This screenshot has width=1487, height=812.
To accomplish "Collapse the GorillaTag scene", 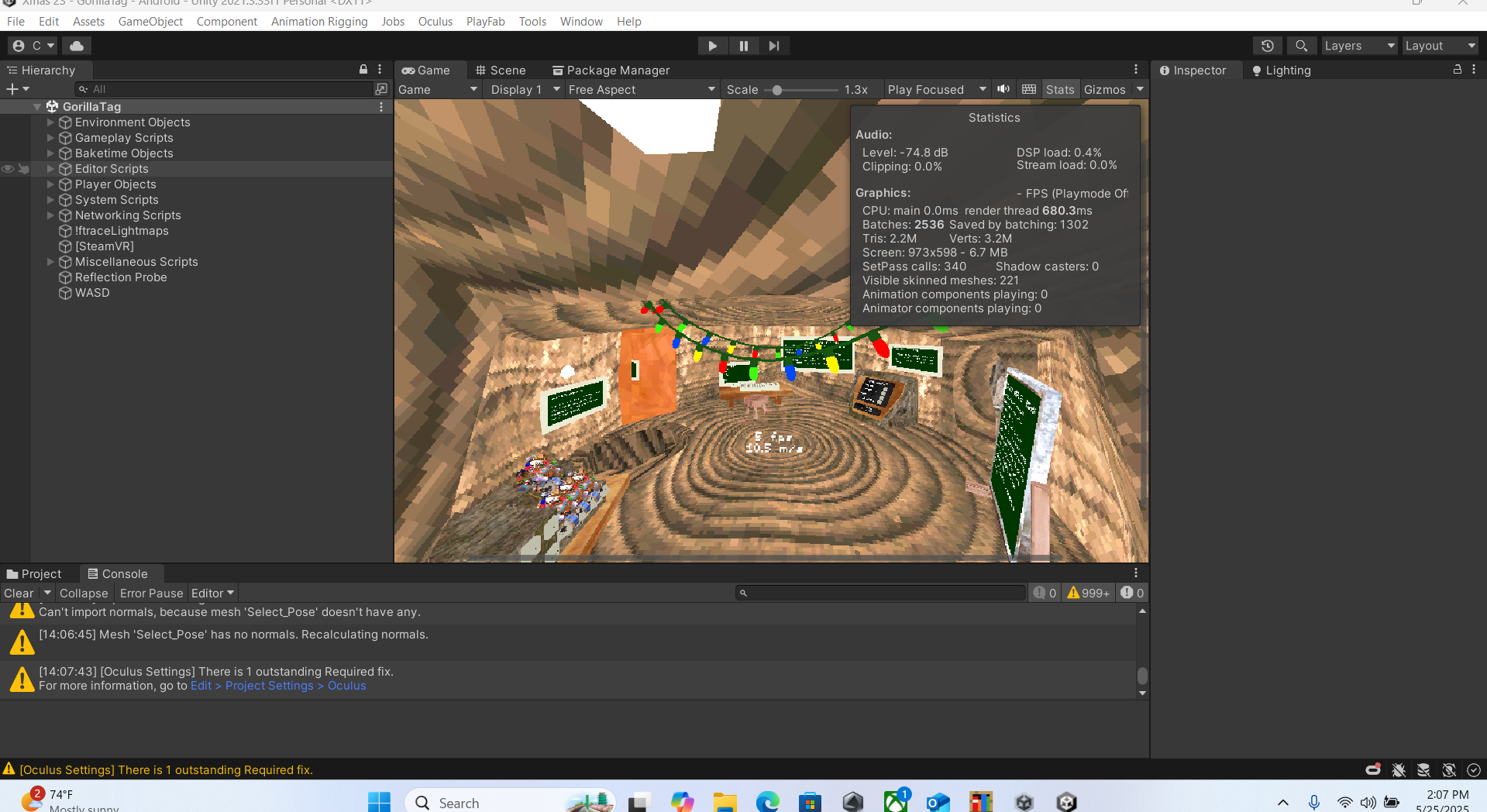I will point(37,107).
